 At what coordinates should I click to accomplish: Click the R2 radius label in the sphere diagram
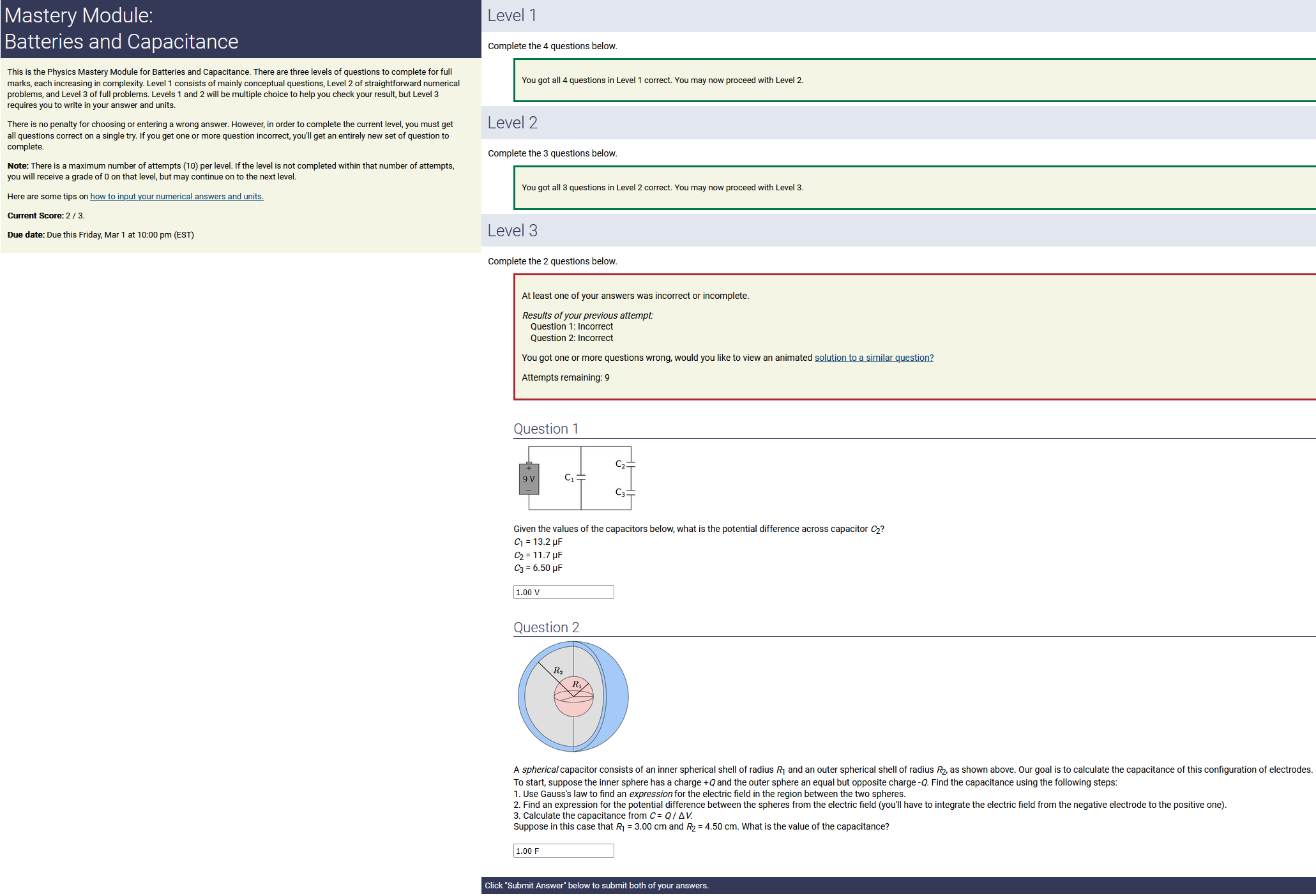coord(558,671)
